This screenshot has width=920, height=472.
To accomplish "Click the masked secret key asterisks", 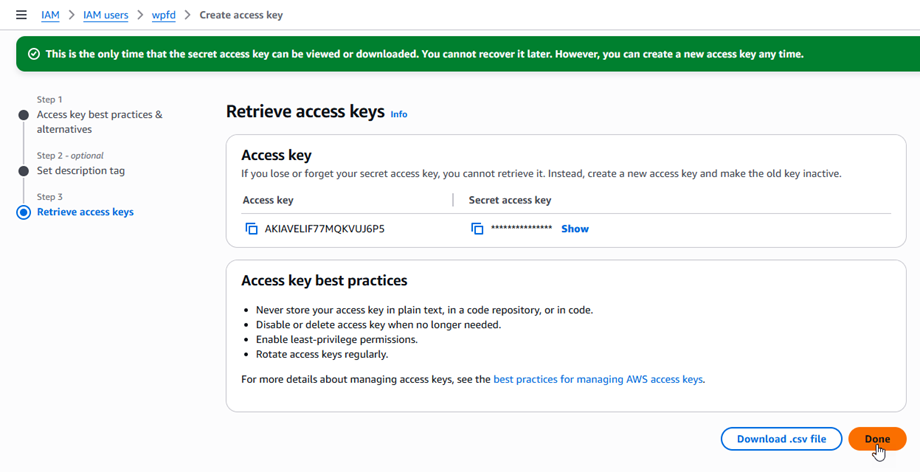I will [522, 228].
